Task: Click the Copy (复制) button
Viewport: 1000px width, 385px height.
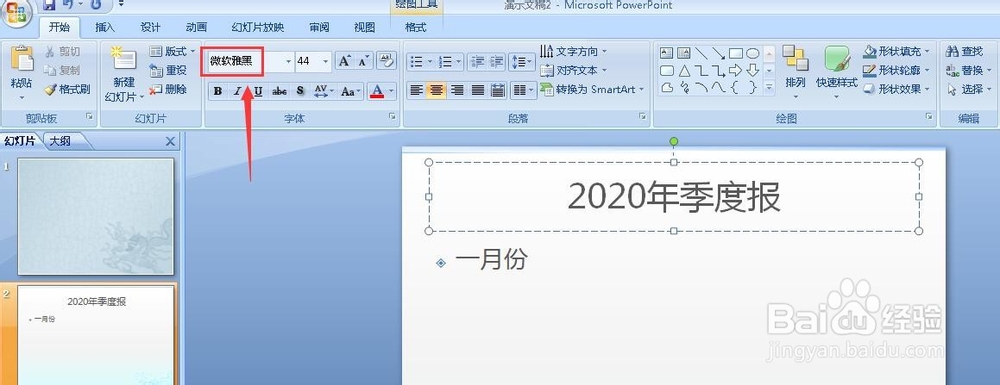Action: (62, 71)
